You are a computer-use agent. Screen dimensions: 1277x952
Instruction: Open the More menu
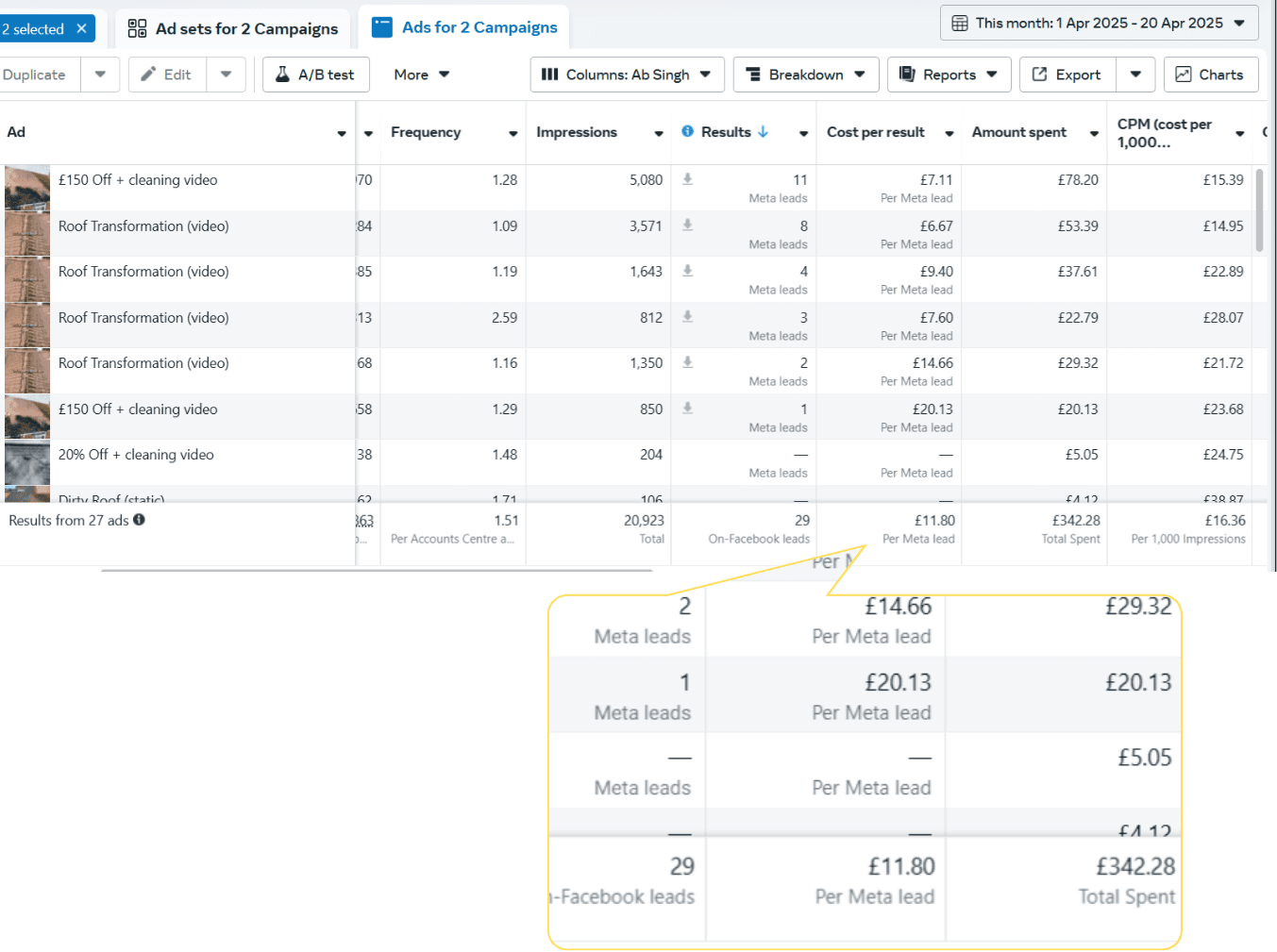(x=421, y=75)
